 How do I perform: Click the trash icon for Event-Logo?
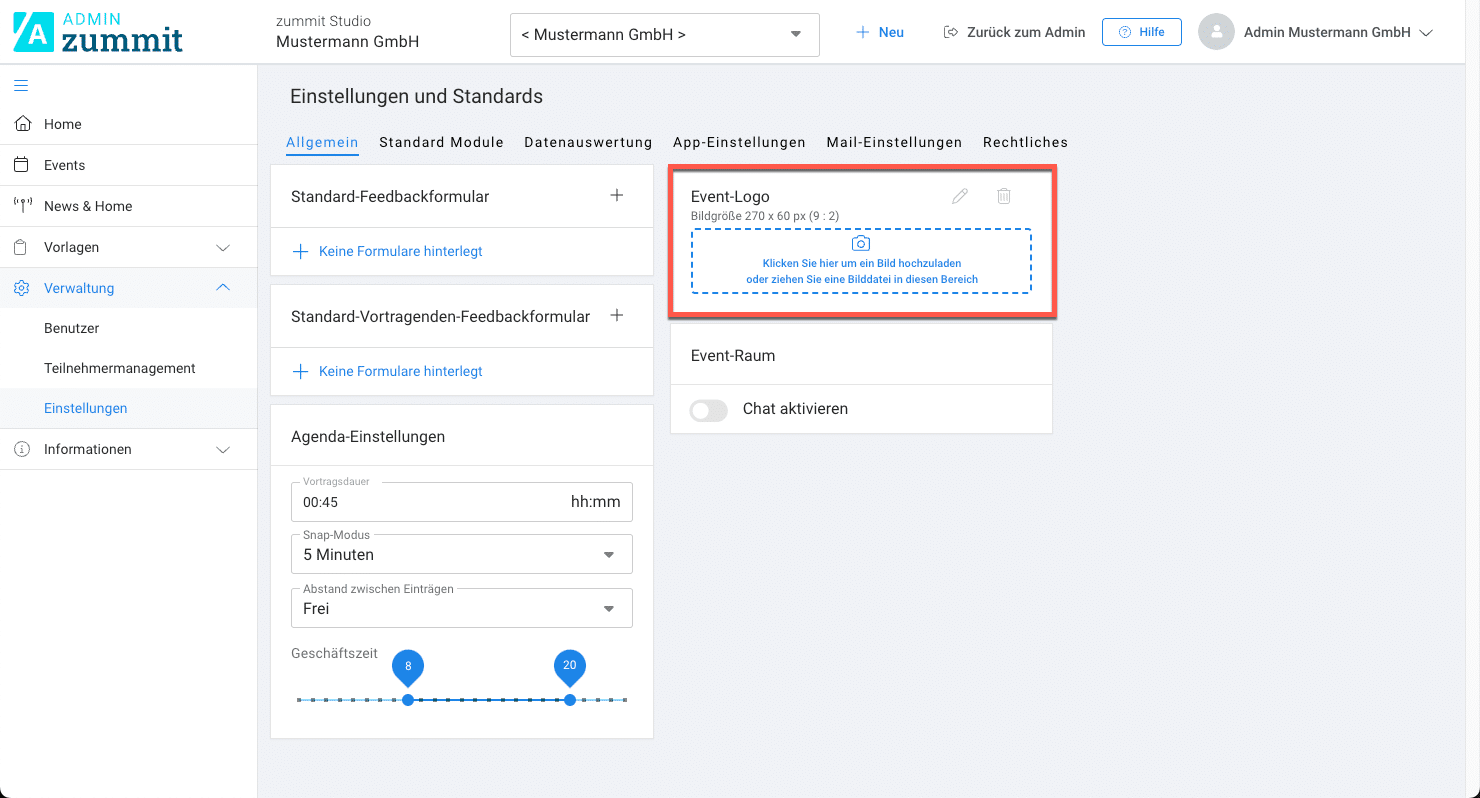(1004, 196)
